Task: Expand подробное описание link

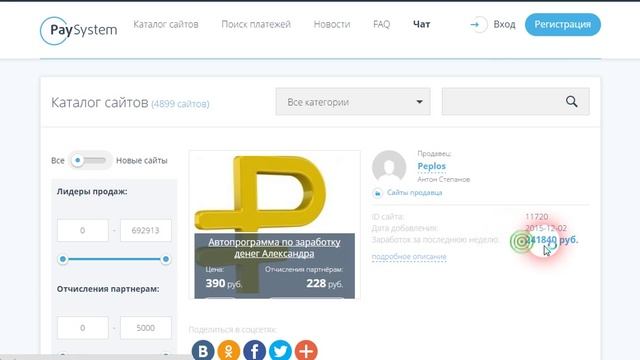Action: 409,257
